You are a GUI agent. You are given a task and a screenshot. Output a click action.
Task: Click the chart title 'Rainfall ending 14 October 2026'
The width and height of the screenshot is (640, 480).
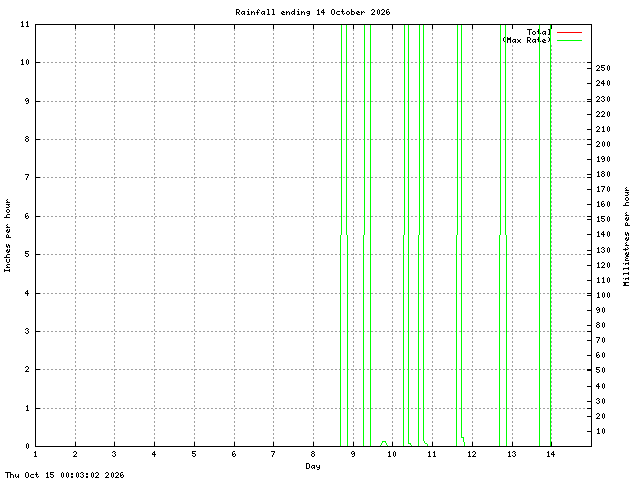tap(313, 12)
